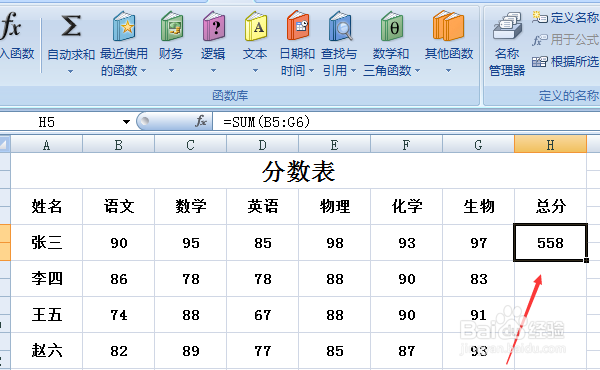Viewport: 600px width, 370px height.
Task: Expand the Lookup and Reference dropdown arrow
Action: point(353,70)
